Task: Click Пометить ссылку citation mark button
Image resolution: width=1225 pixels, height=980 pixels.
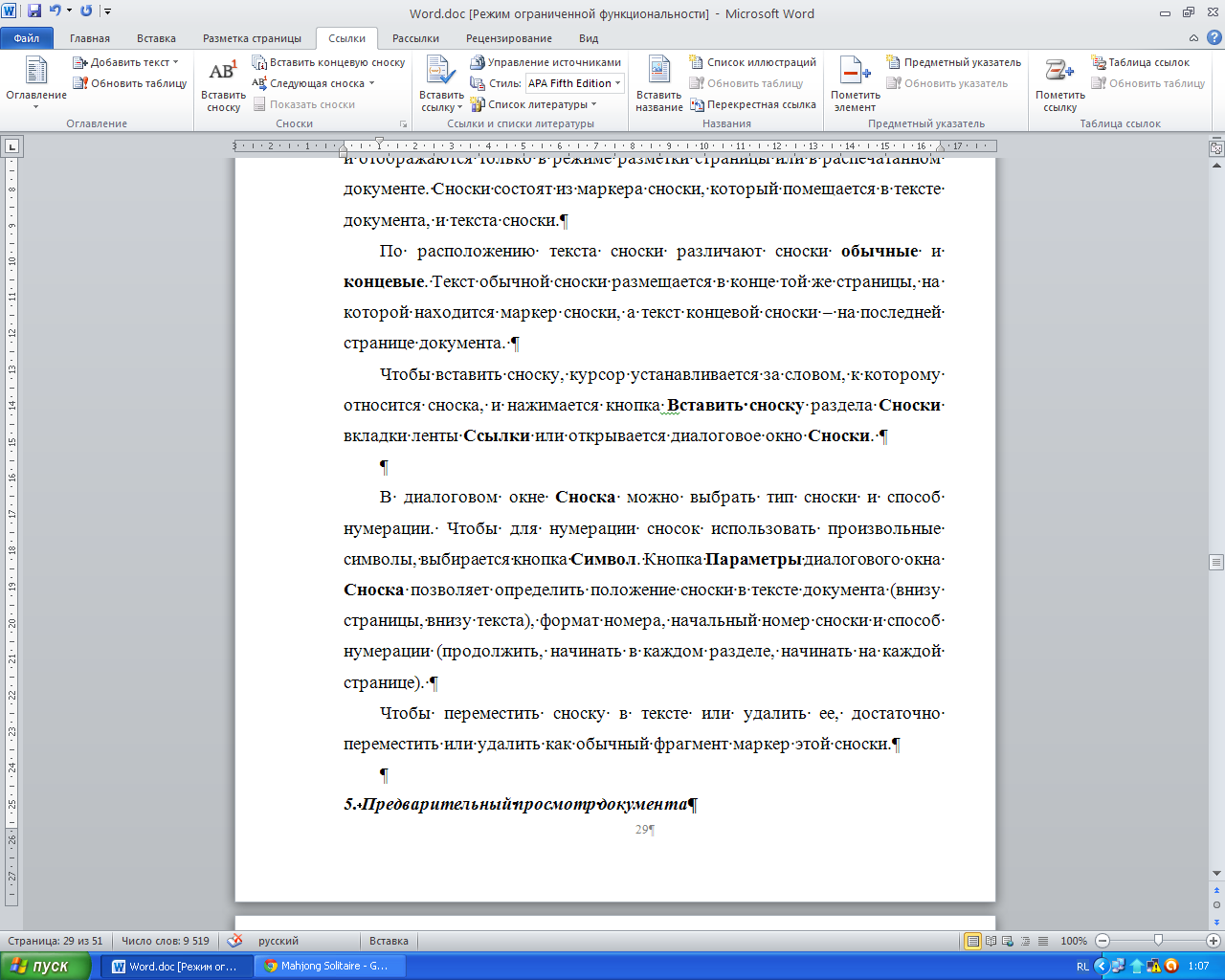Action: click(1059, 84)
